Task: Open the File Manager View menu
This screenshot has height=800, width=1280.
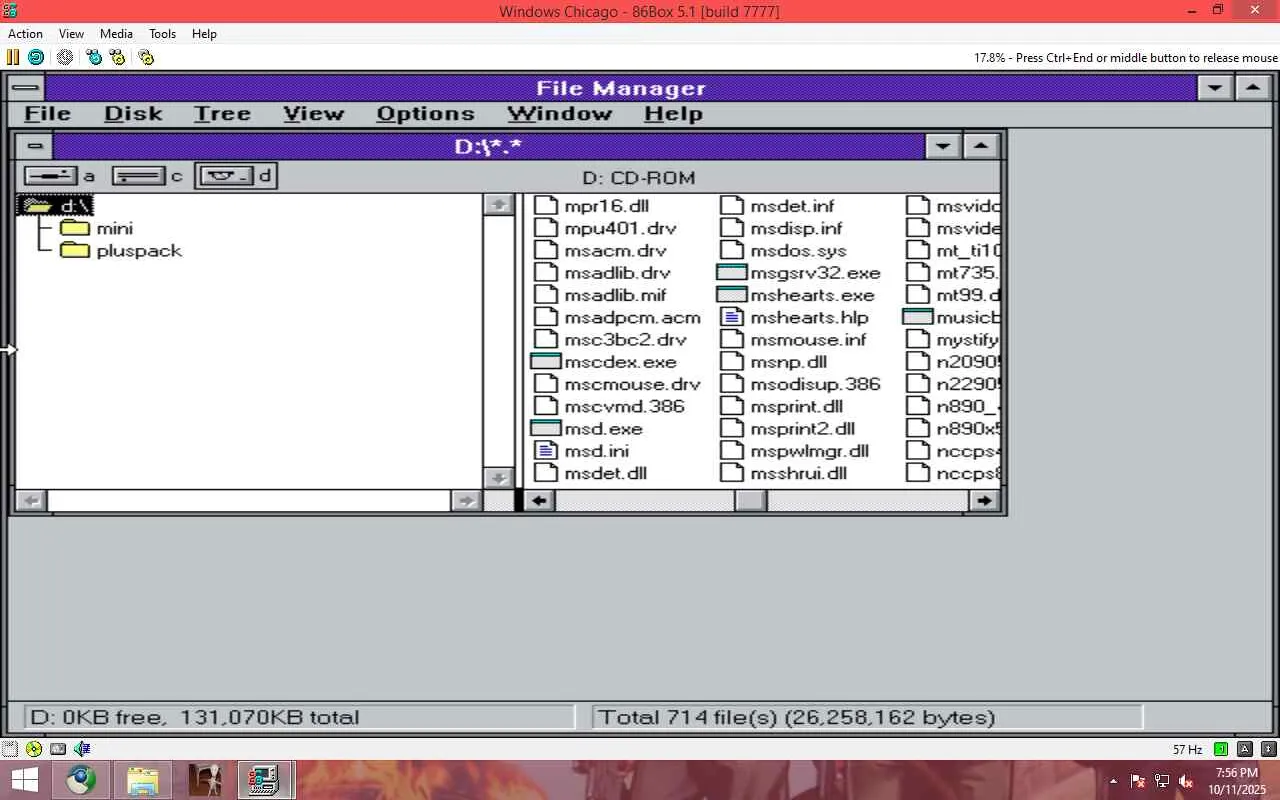Action: [x=313, y=114]
